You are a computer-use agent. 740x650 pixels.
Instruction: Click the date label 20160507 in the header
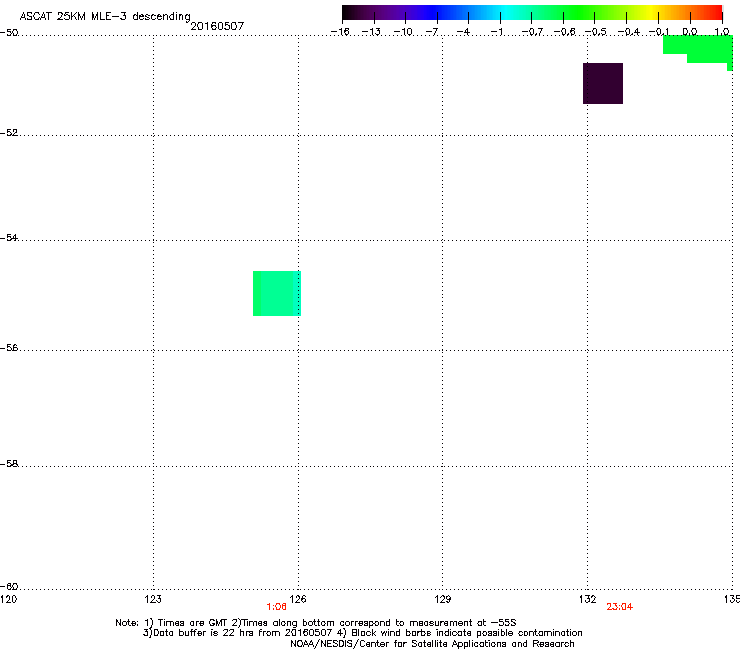[x=217, y=26]
